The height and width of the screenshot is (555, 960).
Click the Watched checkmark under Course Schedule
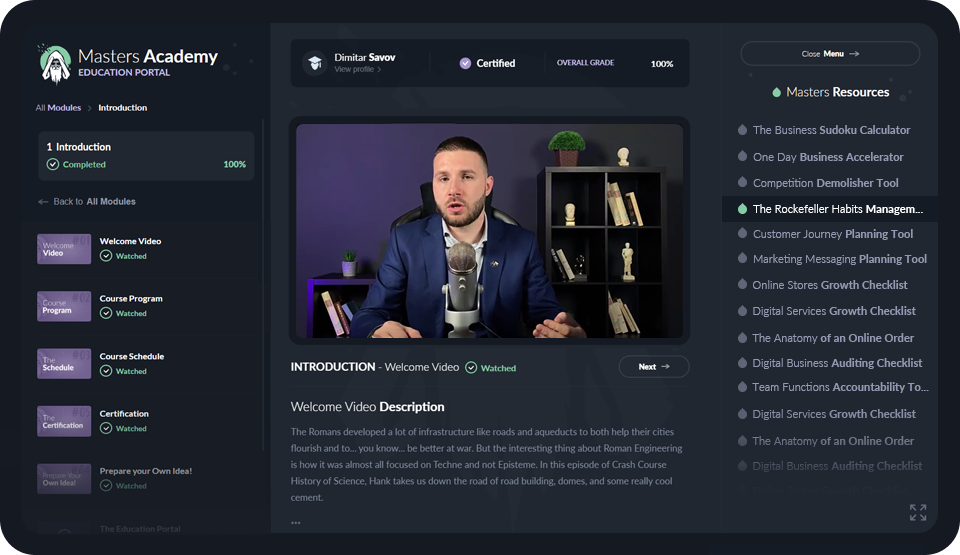coord(106,371)
